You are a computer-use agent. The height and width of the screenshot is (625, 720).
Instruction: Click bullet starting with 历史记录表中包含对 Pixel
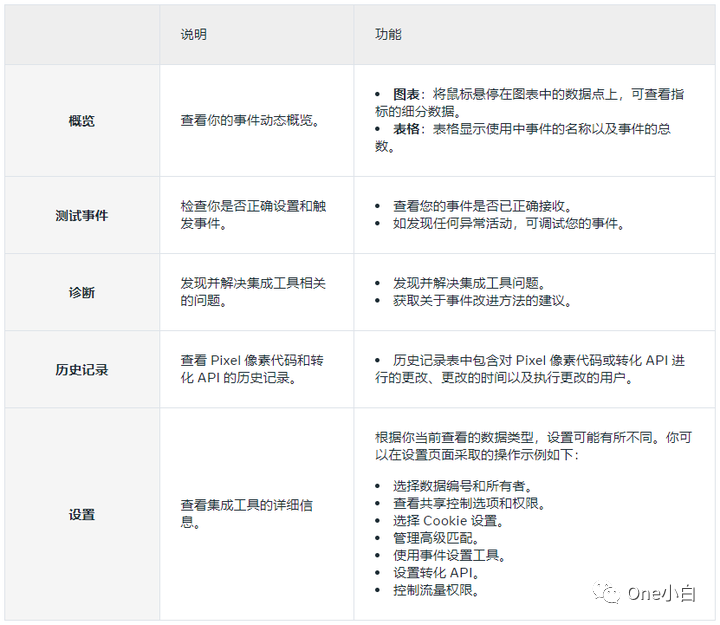point(530,369)
